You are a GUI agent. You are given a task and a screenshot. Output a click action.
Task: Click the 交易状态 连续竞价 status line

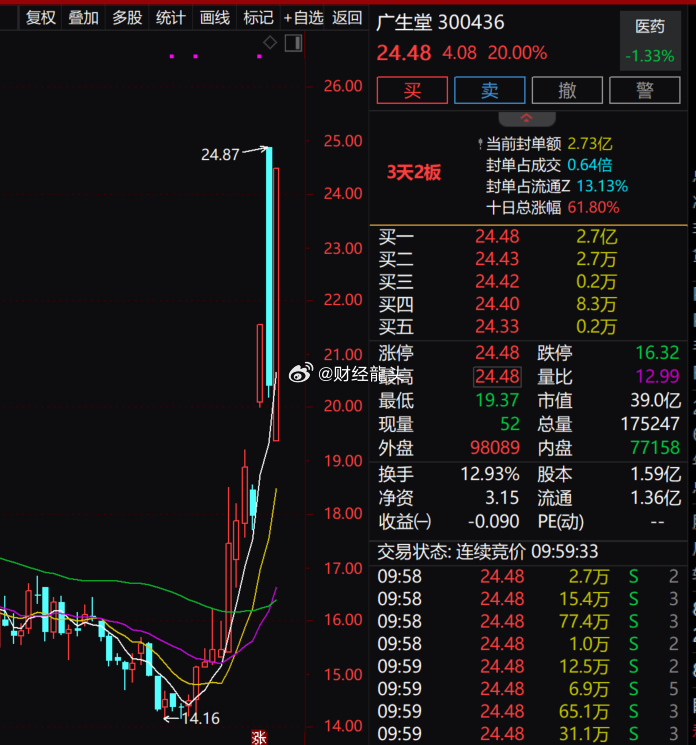point(487,552)
